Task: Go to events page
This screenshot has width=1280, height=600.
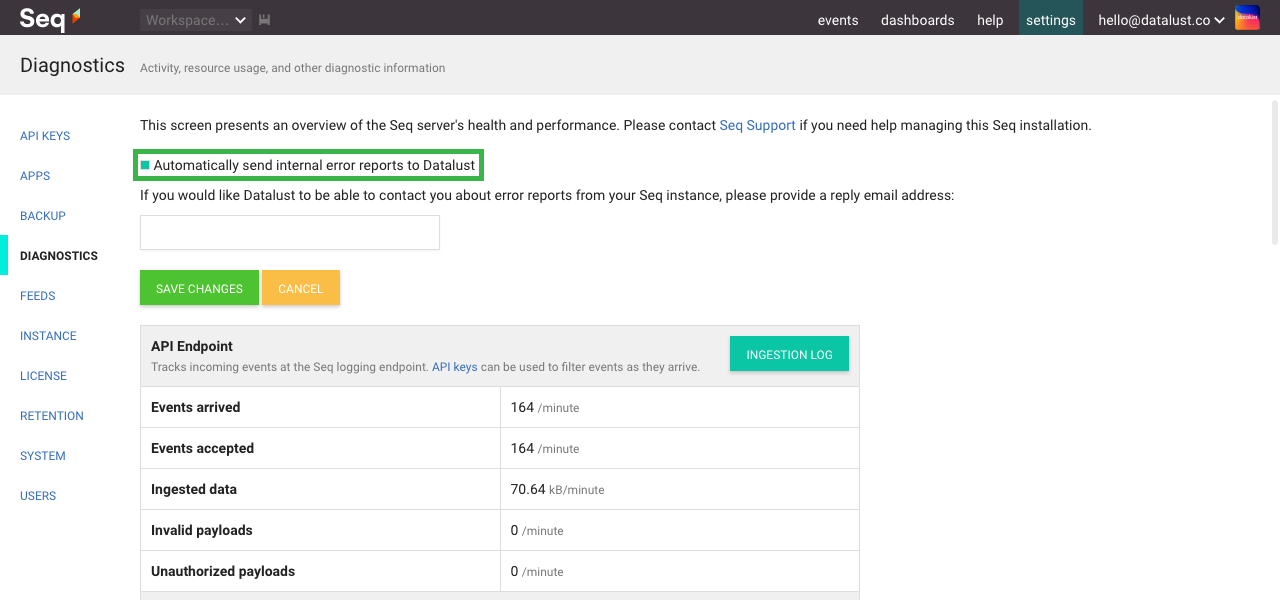Action: point(838,20)
